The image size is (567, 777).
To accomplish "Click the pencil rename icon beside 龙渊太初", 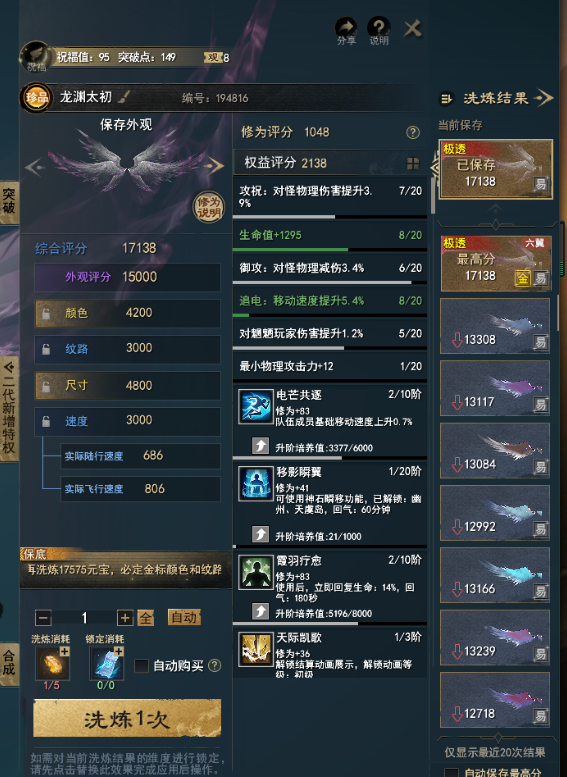I will pyautogui.click(x=124, y=97).
